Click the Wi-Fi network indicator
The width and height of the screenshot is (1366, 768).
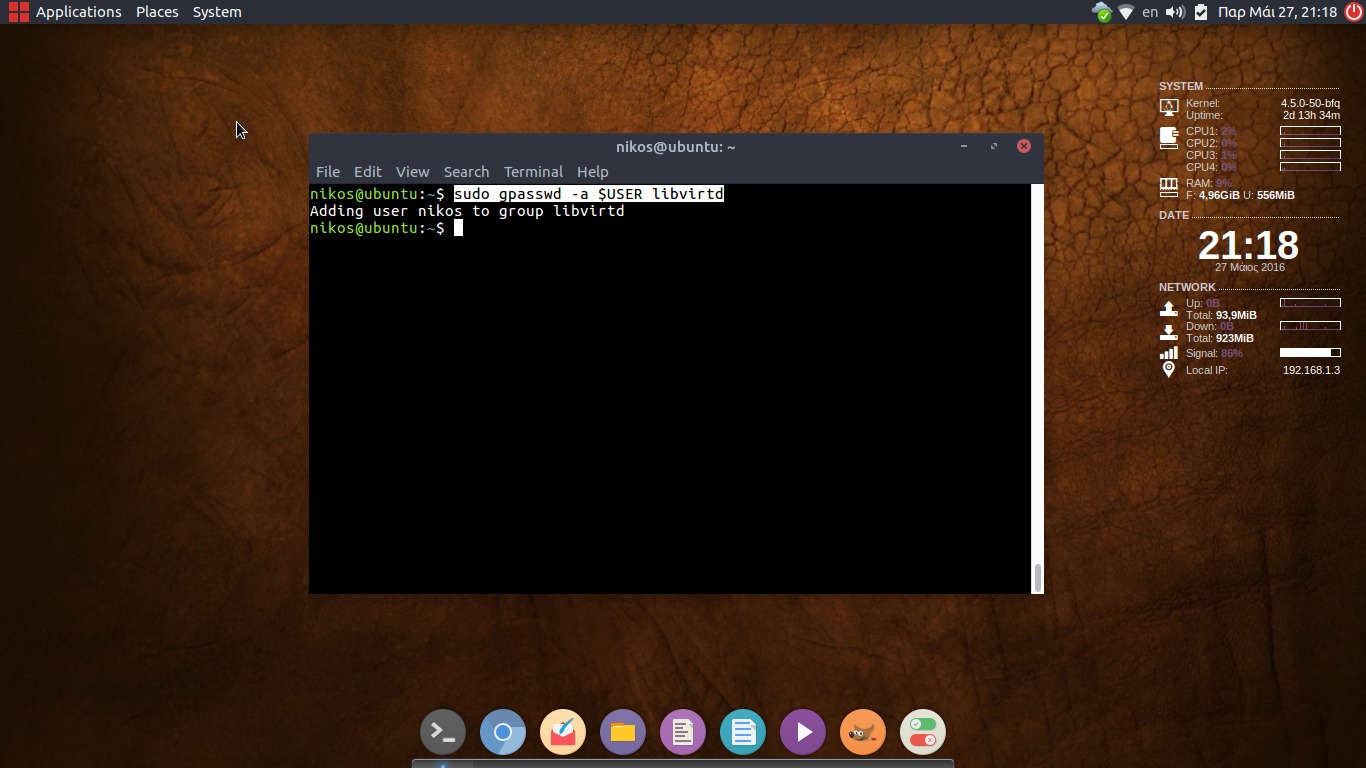click(x=1126, y=12)
